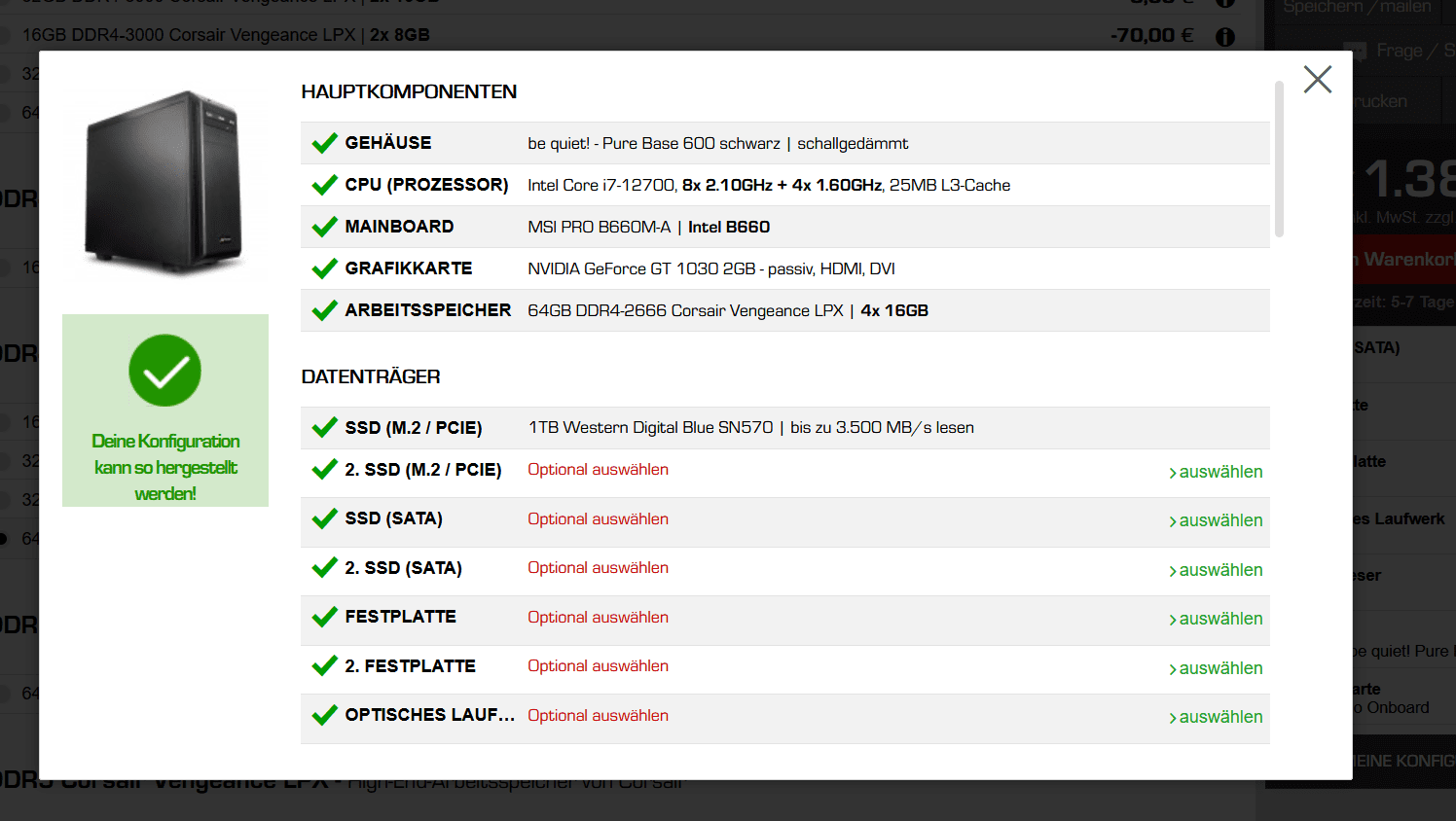Click the large green configuration-valid check circle
The height and width of the screenshot is (821, 1456).
[165, 371]
